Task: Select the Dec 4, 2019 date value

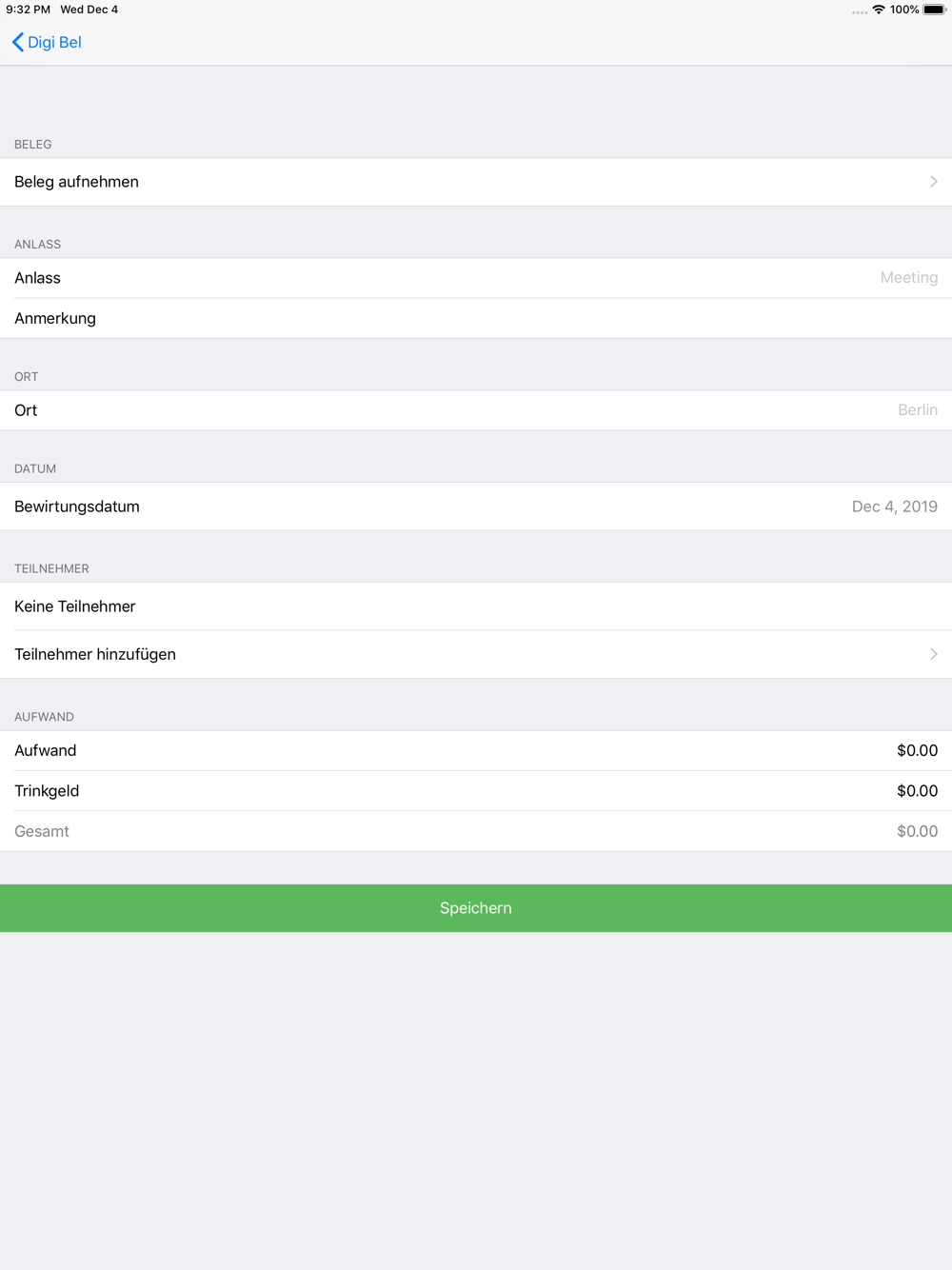Action: coord(894,506)
